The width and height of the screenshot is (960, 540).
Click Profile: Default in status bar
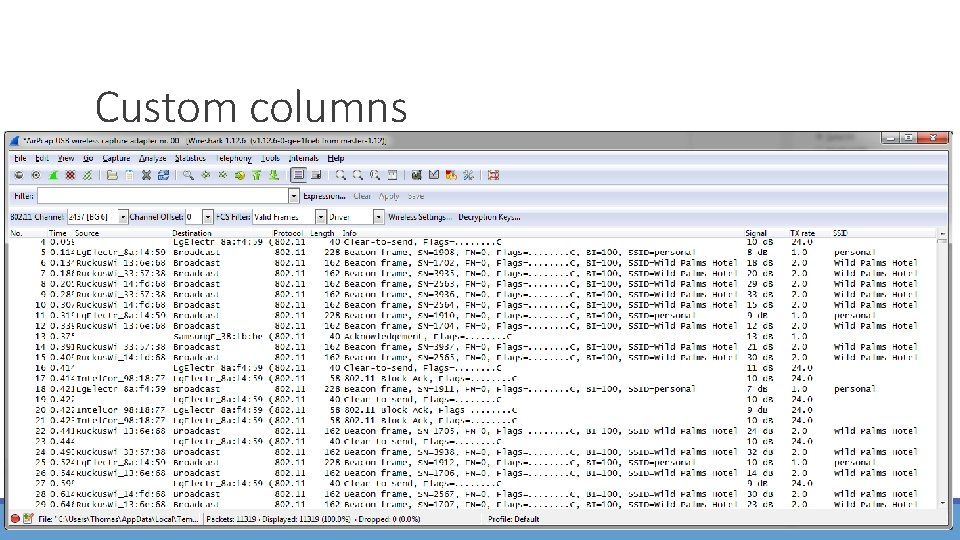(x=514, y=519)
